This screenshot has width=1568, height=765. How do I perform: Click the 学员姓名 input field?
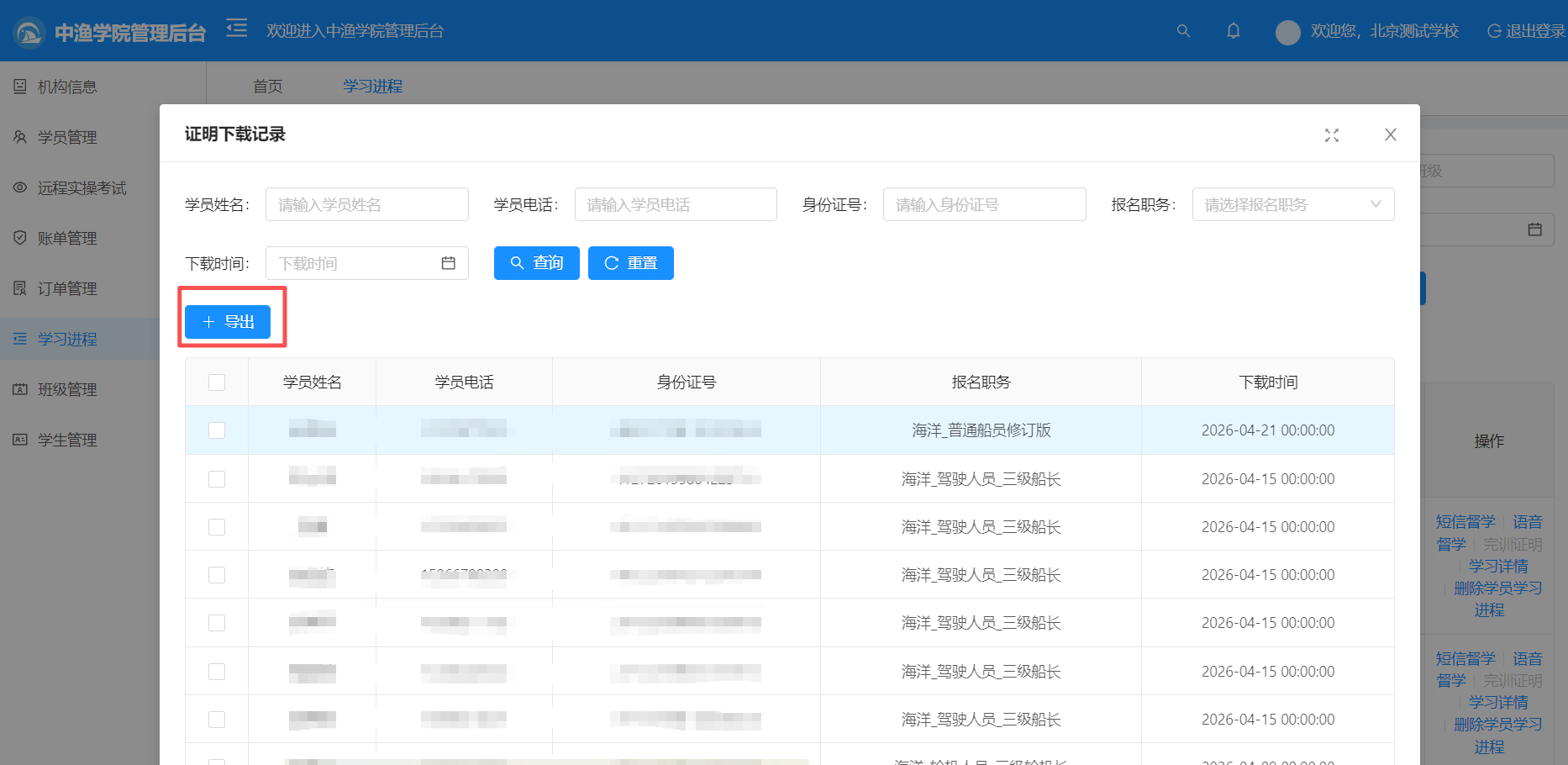click(x=367, y=204)
